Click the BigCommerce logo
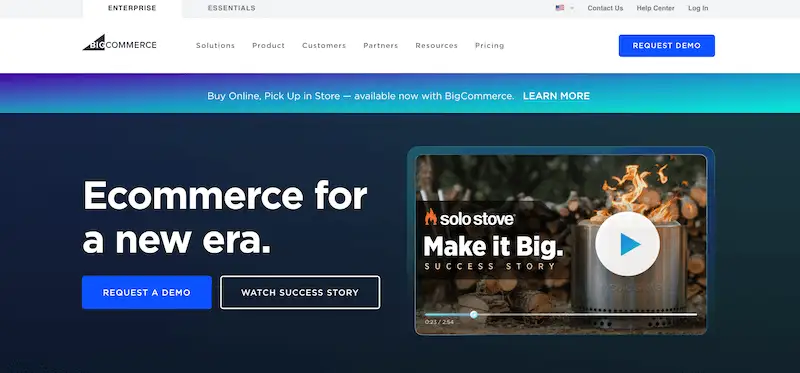The image size is (800, 373). pos(119,43)
